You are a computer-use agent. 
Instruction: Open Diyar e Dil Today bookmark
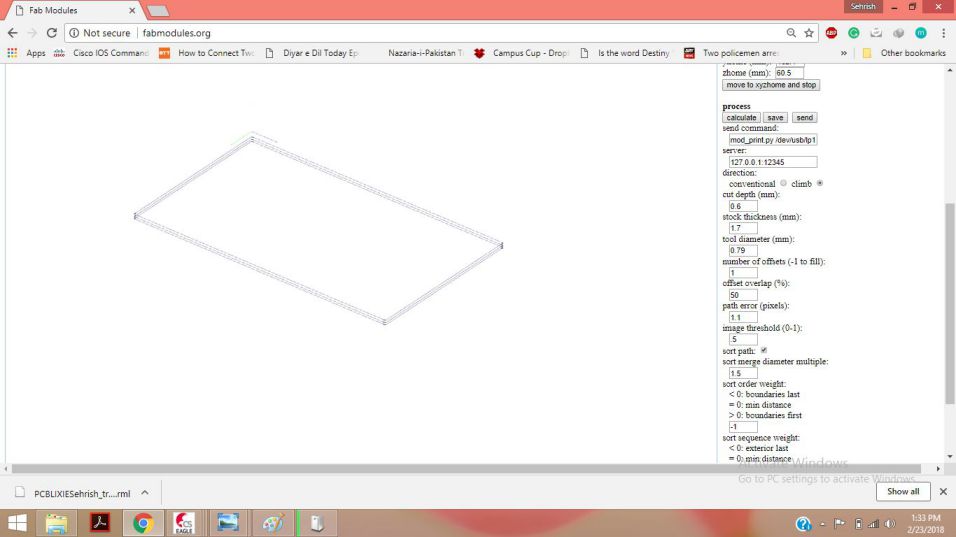(x=312, y=53)
